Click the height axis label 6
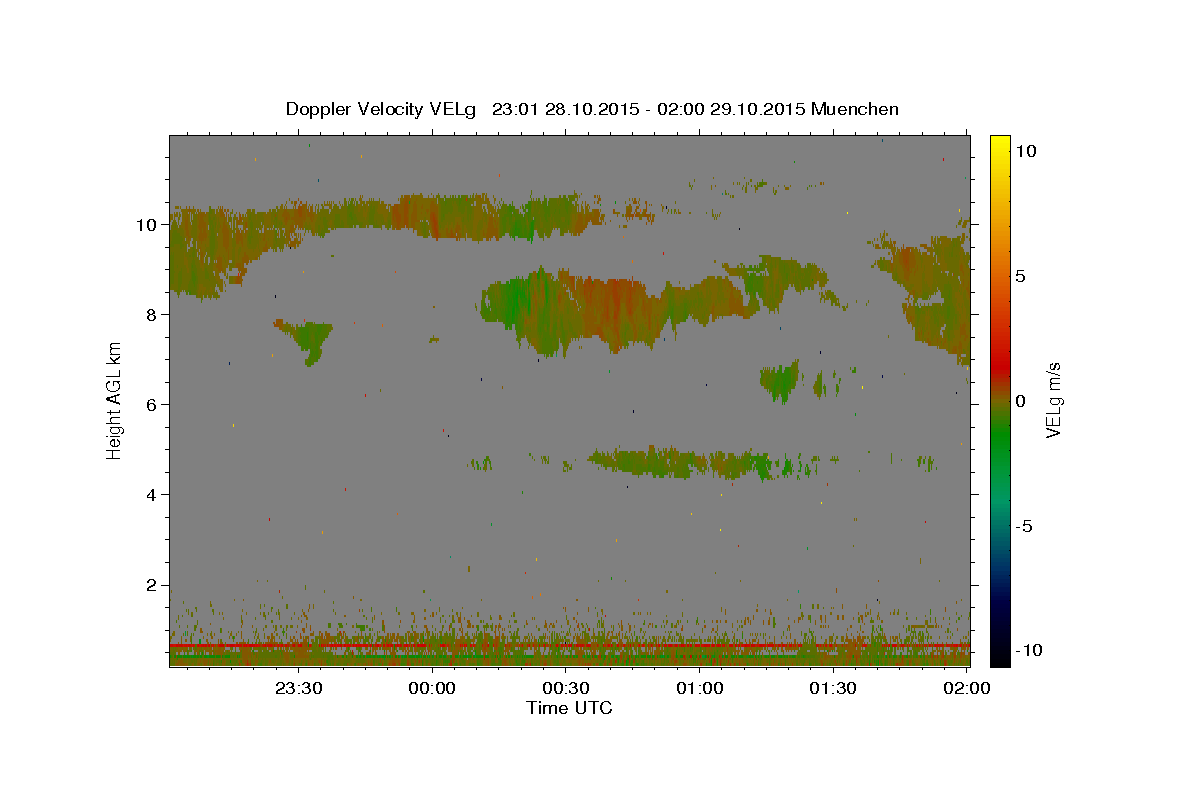Screen dimensions: 1200x800 pyautogui.click(x=153, y=405)
